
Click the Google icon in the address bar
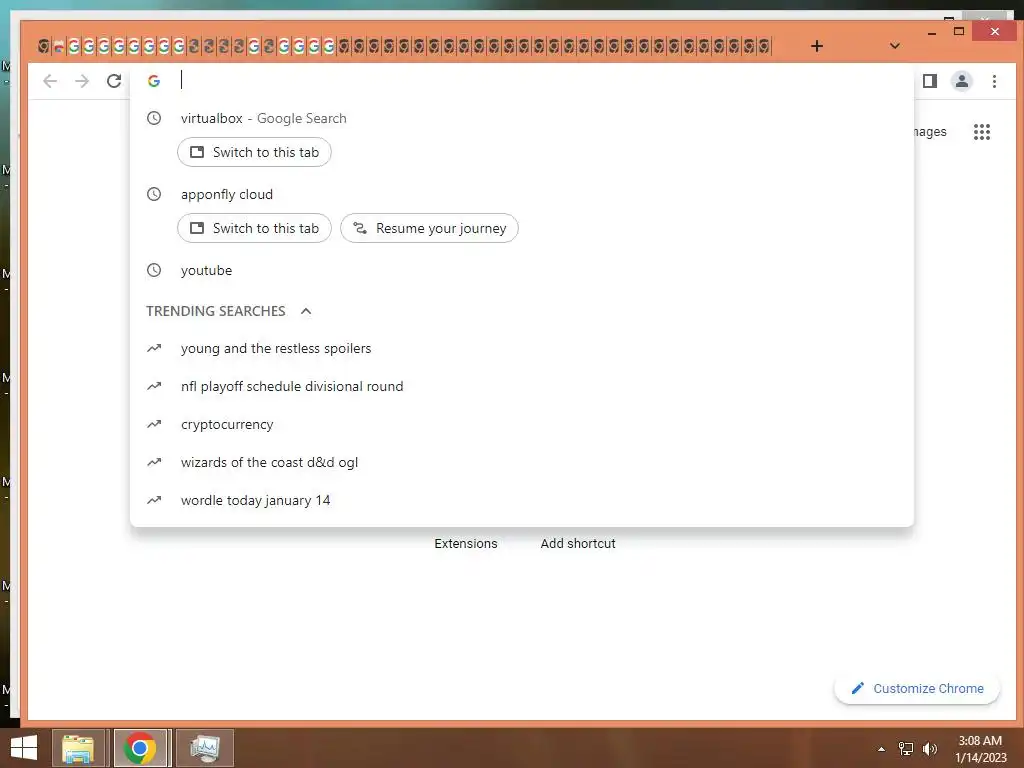pos(154,81)
